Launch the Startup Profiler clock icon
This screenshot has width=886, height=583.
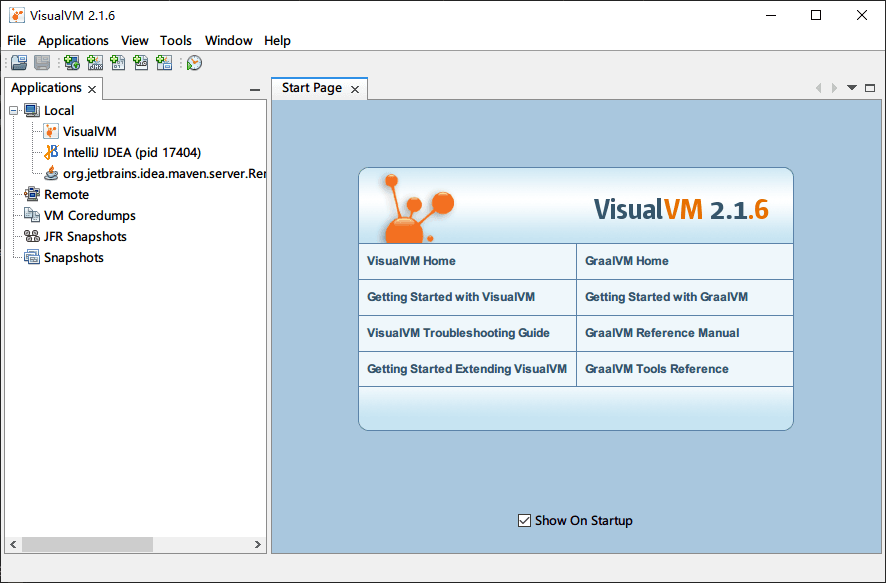click(194, 63)
